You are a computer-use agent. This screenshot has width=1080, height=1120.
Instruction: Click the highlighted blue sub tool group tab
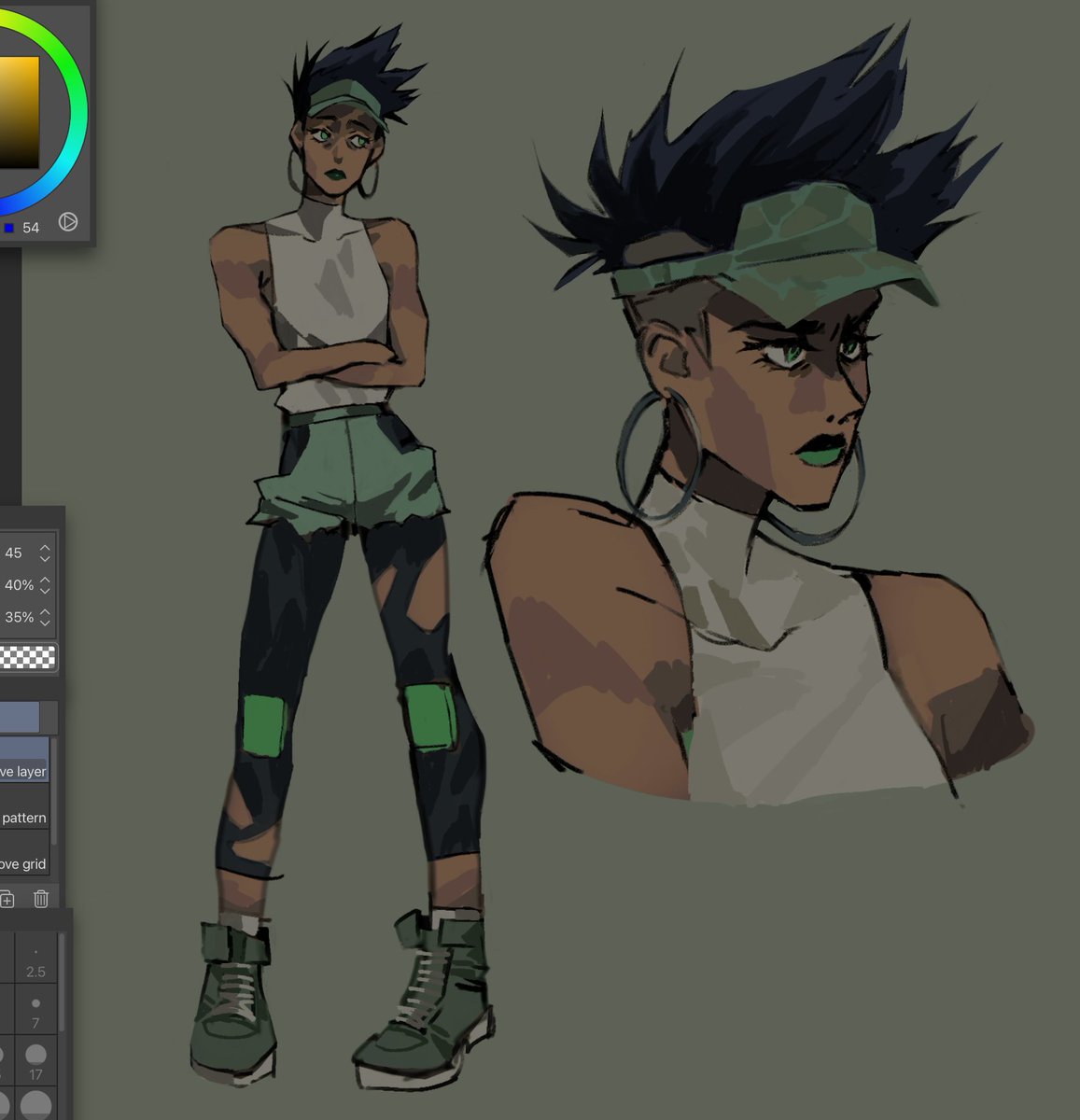20,718
